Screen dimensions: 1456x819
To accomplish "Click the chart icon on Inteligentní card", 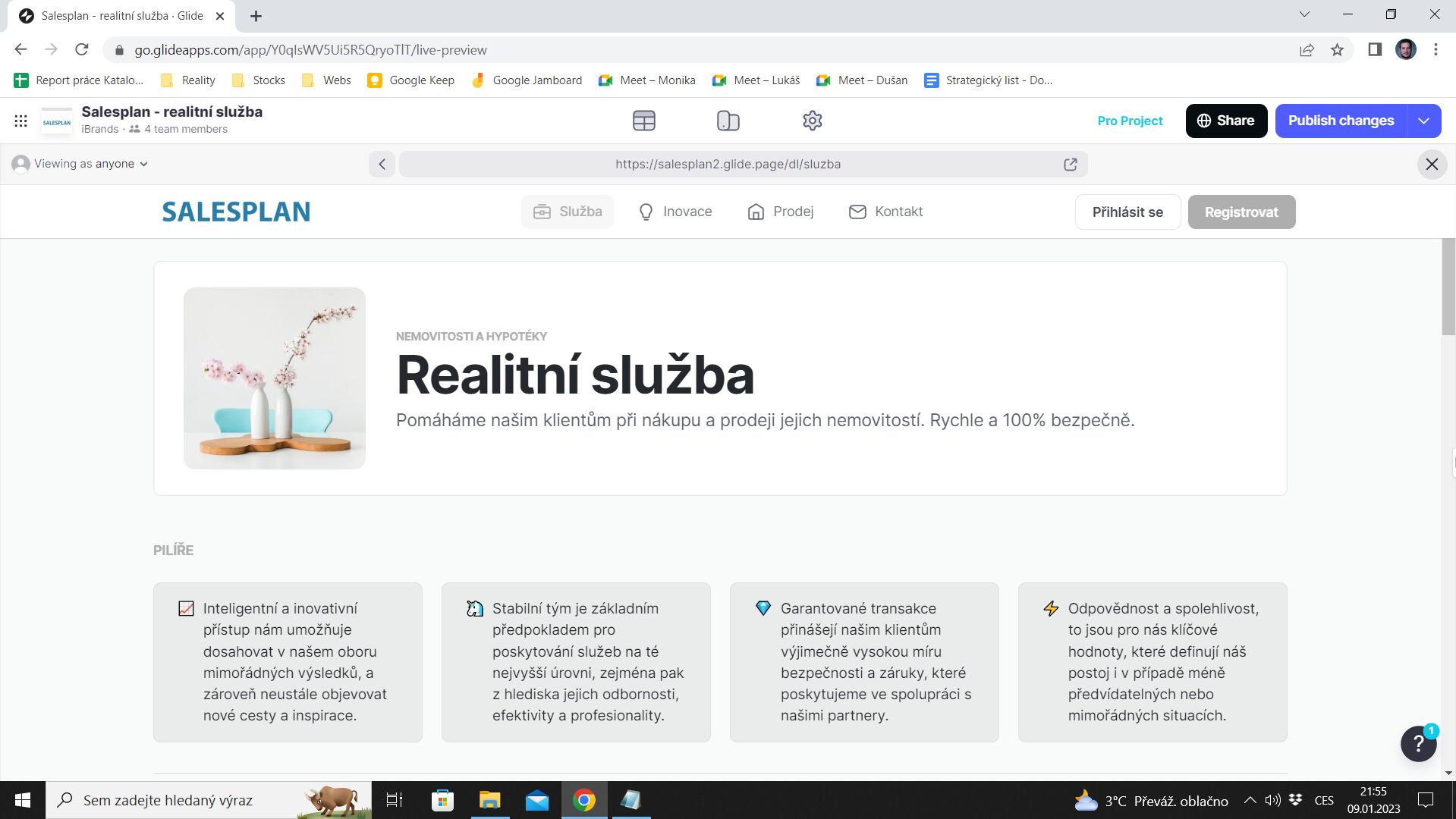I will tap(186, 608).
